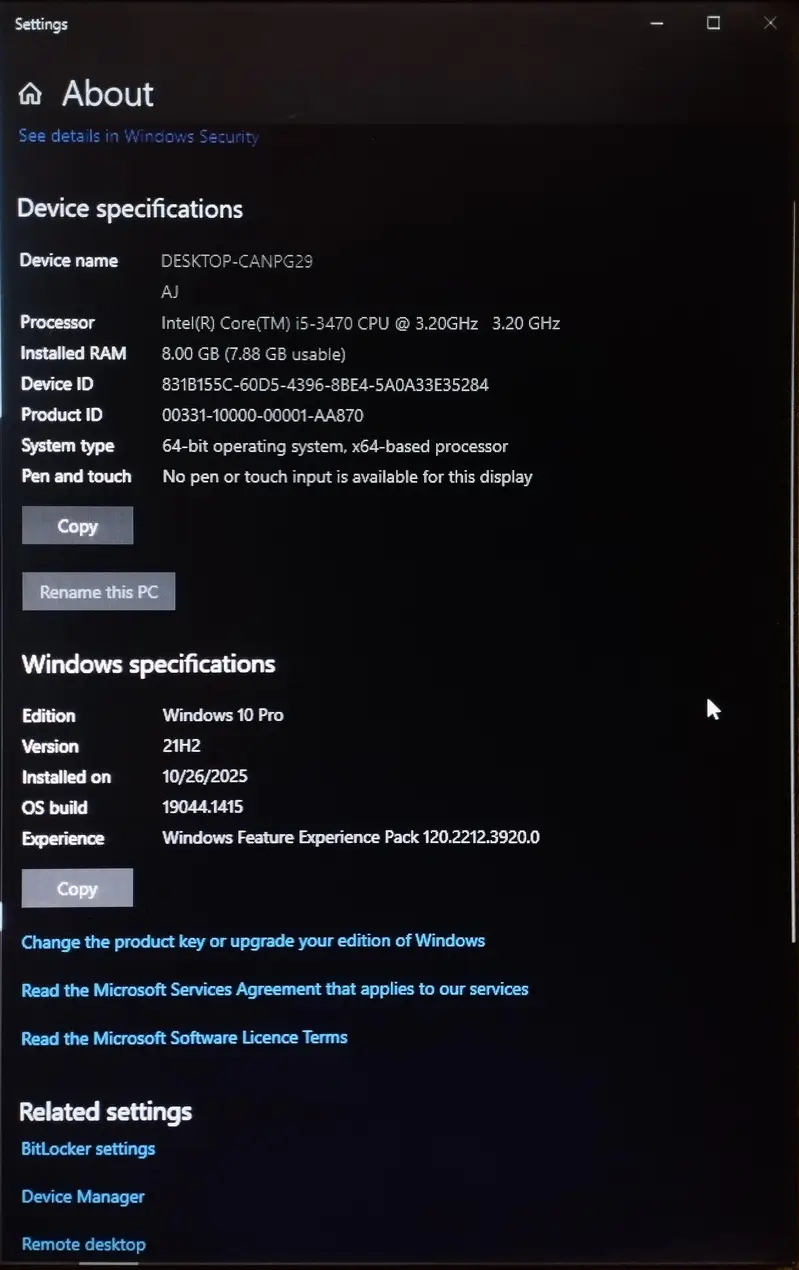The image size is (799, 1270).
Task: Click the About page heading
Action: [x=108, y=94]
